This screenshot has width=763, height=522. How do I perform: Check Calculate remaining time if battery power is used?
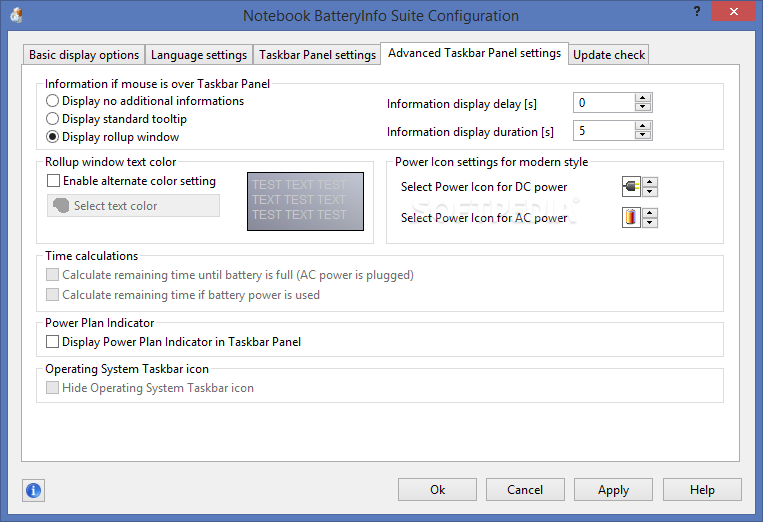(182, 295)
